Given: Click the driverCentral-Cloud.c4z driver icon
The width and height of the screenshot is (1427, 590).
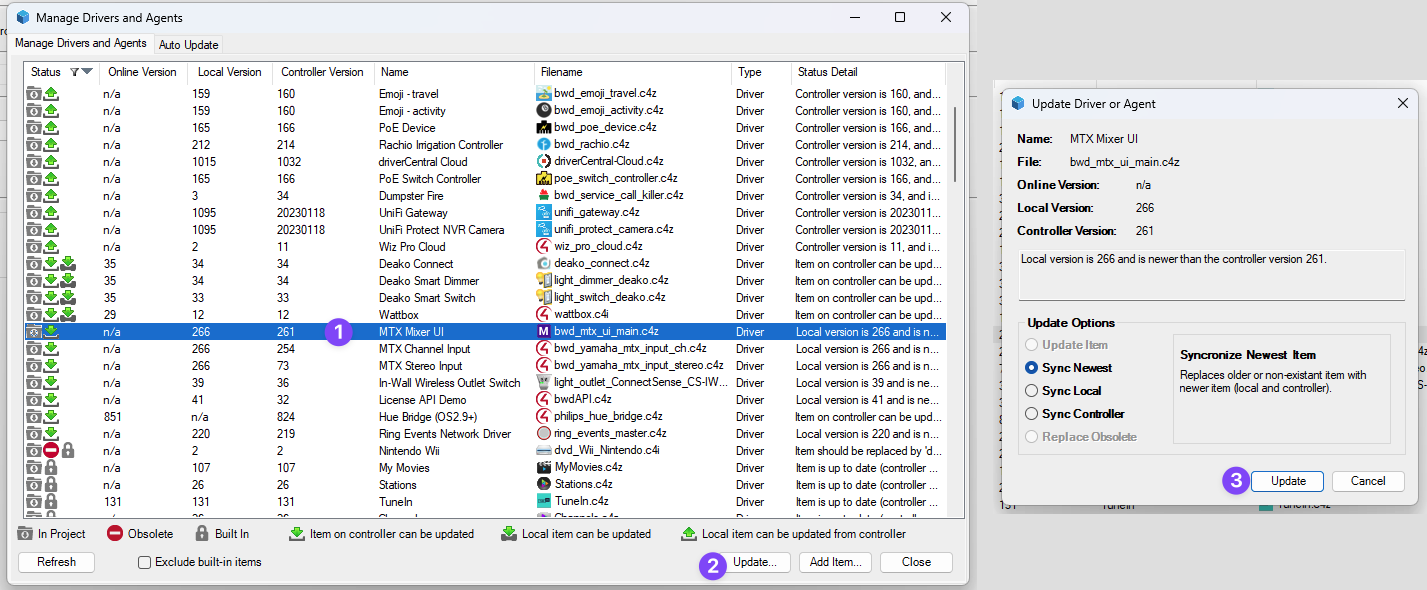Looking at the screenshot, I should pyautogui.click(x=544, y=162).
